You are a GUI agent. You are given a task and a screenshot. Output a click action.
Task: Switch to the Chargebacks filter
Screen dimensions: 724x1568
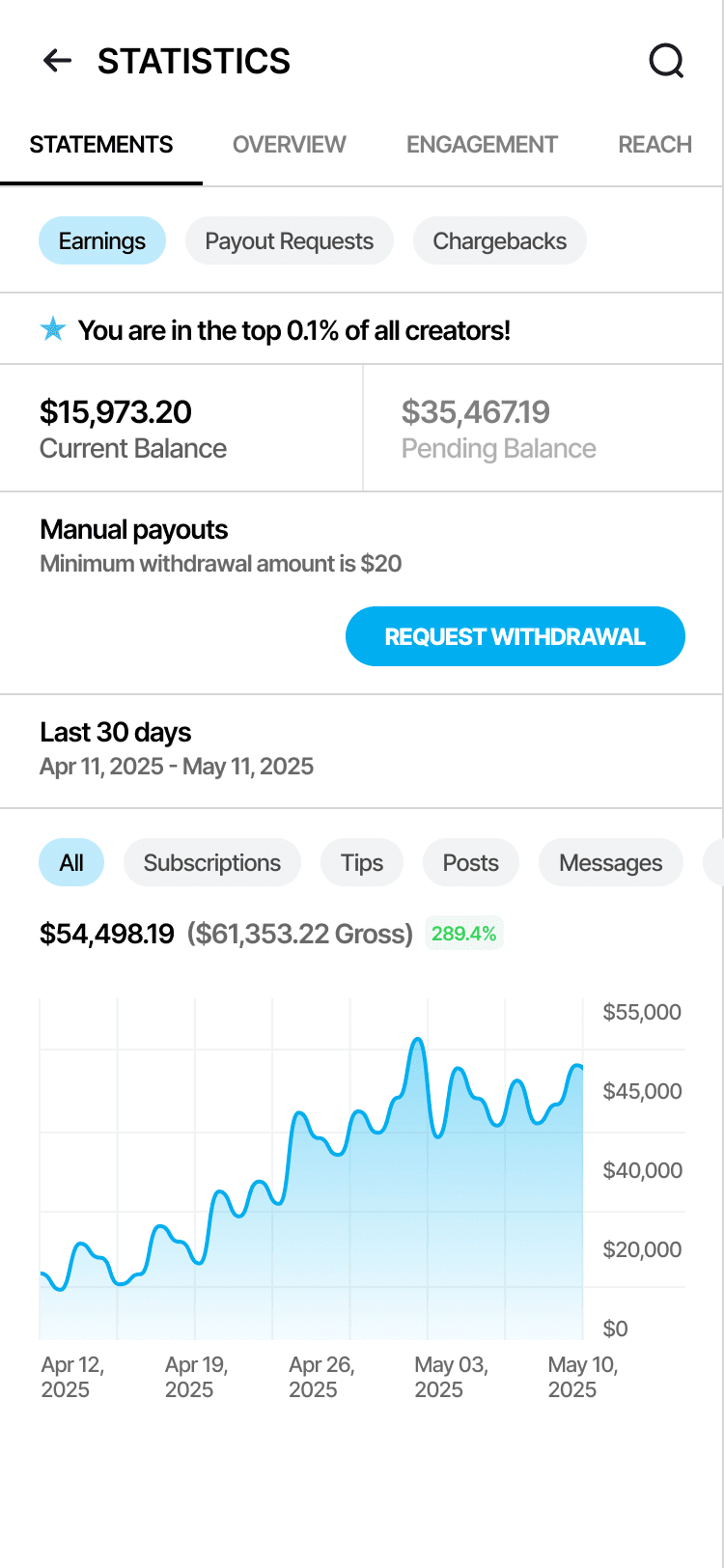[499, 241]
